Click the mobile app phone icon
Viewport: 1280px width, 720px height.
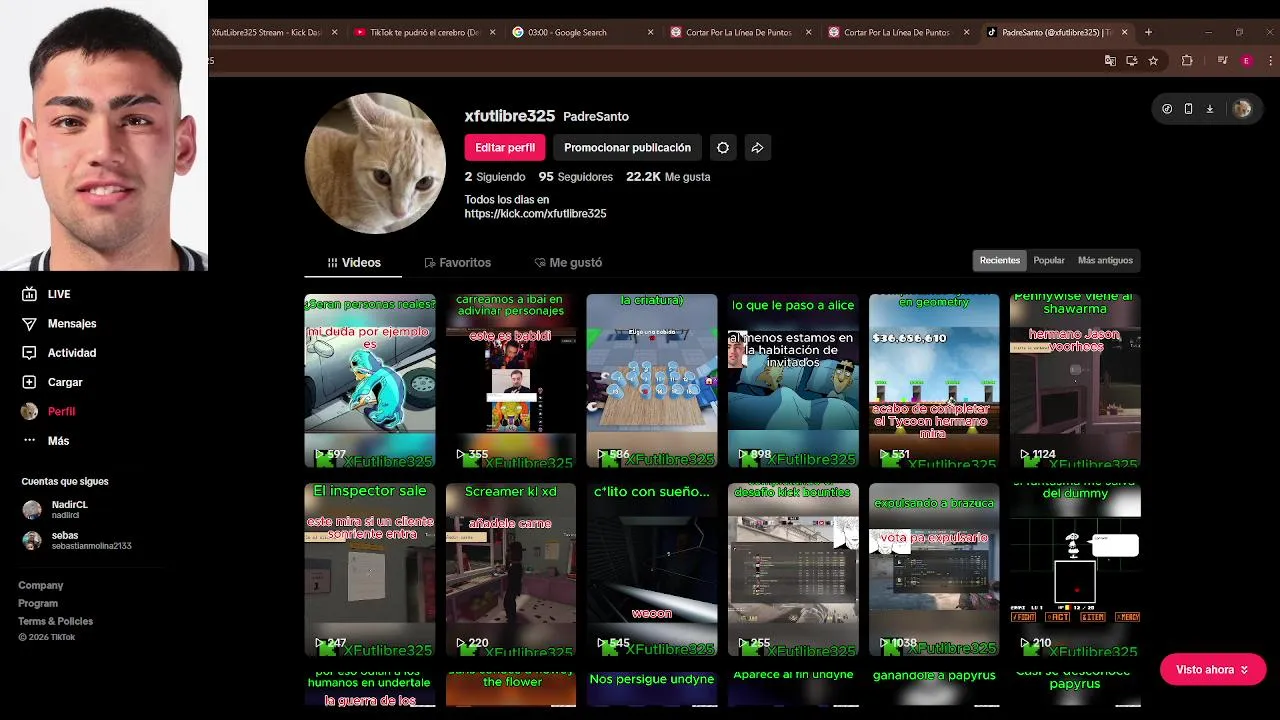click(1188, 109)
